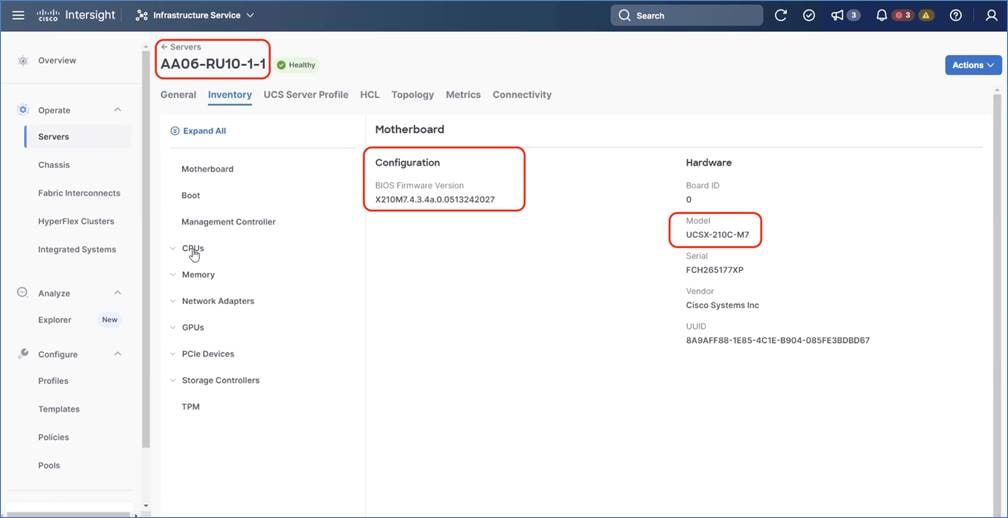This screenshot has width=1008, height=518.
Task: Open the Metrics tab
Action: click(x=463, y=94)
